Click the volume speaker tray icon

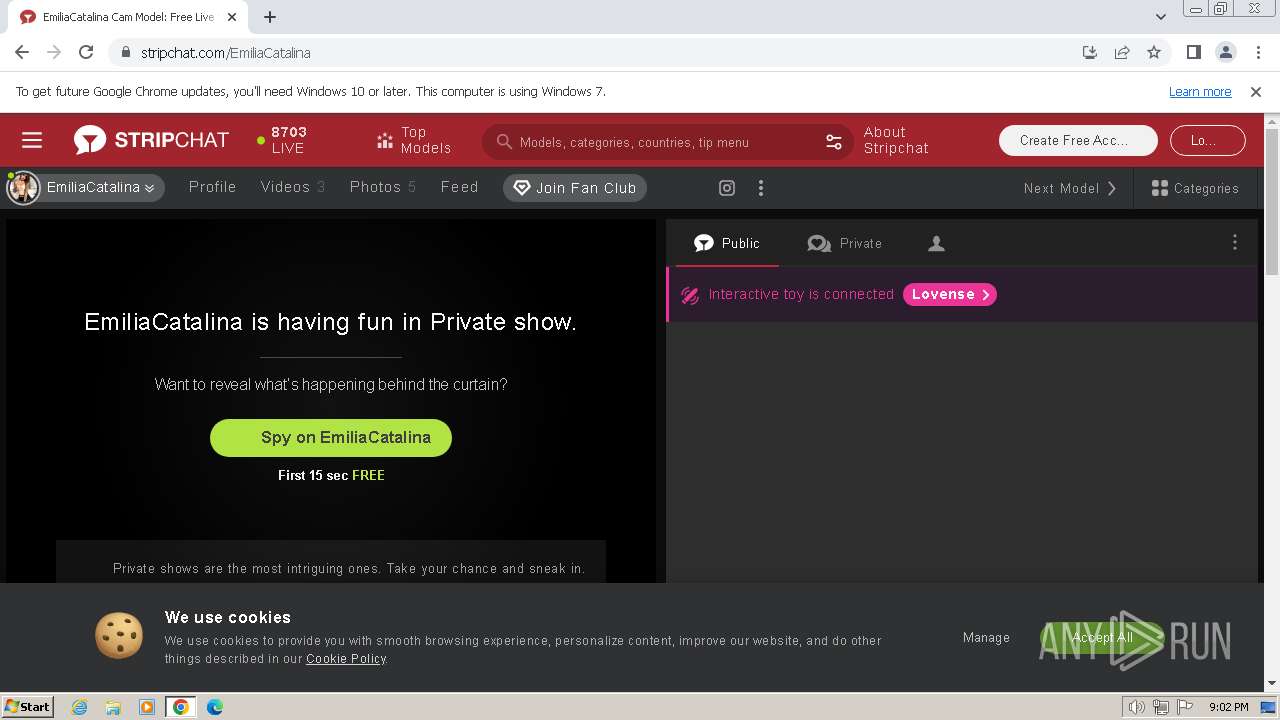coord(1137,707)
